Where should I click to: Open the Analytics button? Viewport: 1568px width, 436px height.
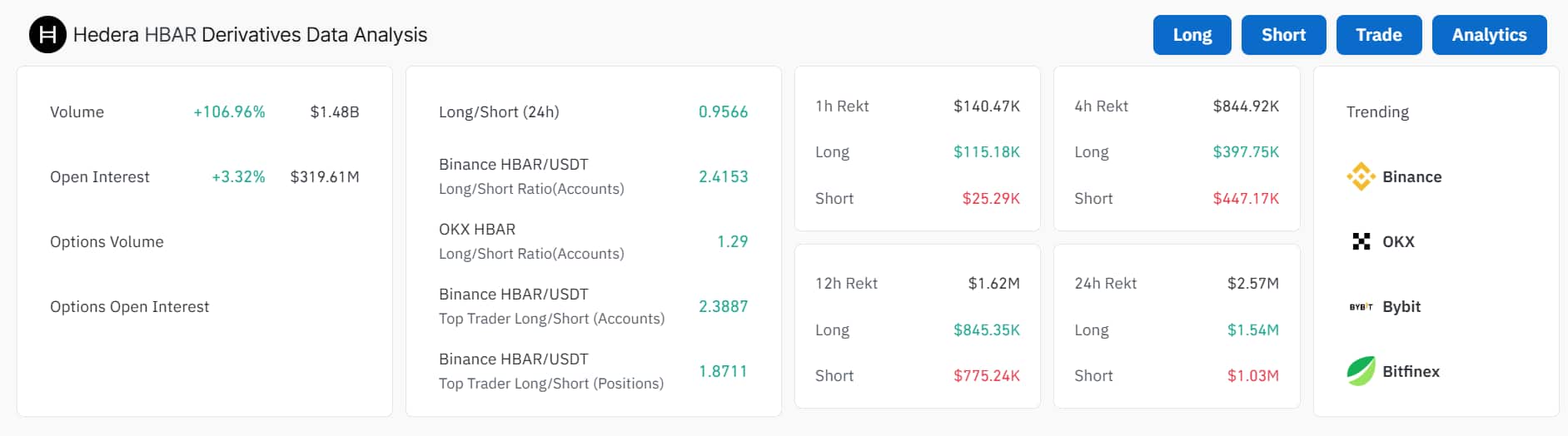click(1488, 35)
